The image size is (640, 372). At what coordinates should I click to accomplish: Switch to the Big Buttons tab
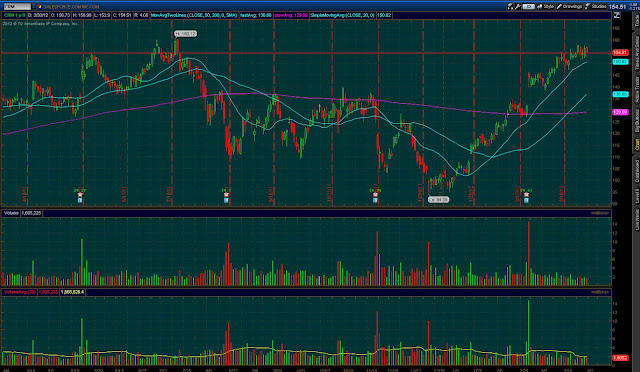tap(636, 120)
